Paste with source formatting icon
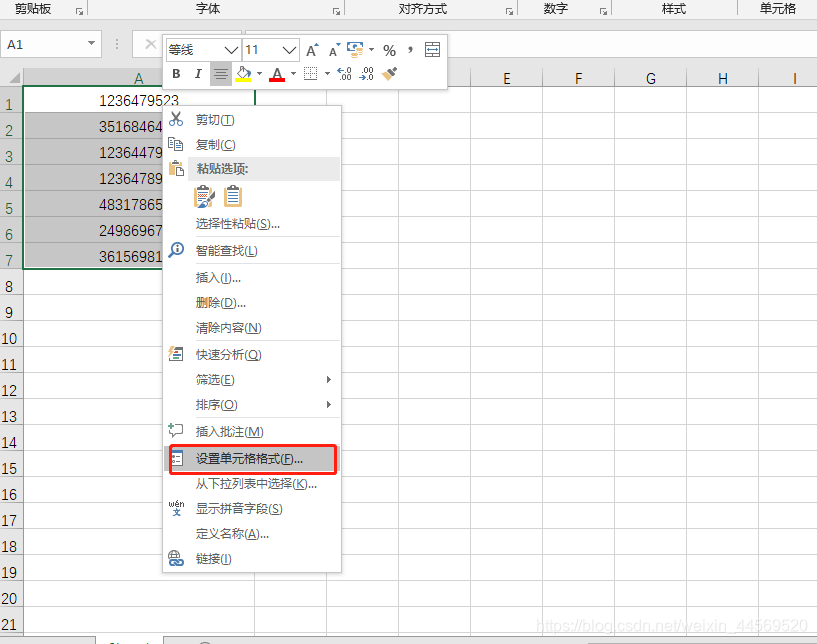 [x=204, y=197]
